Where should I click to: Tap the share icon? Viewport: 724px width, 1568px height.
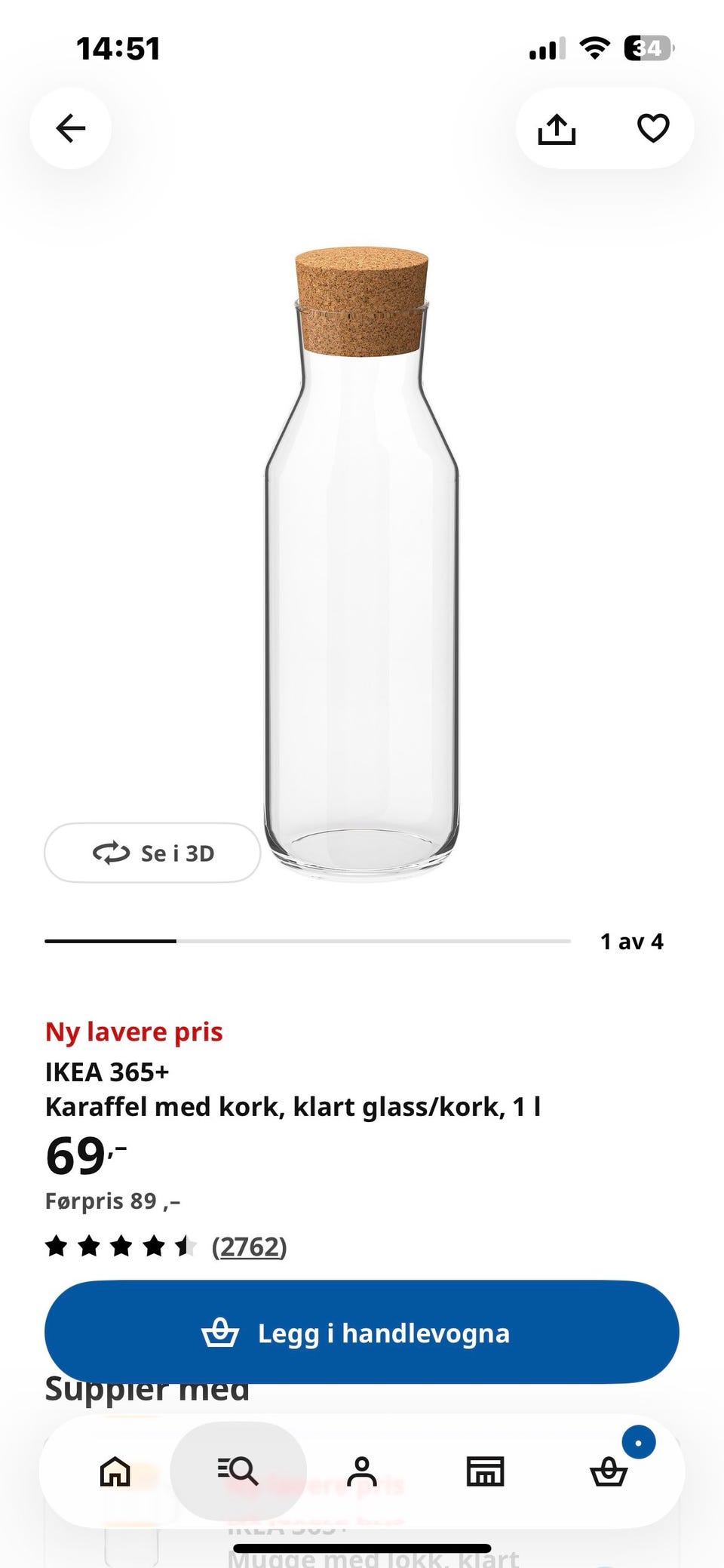[557, 128]
